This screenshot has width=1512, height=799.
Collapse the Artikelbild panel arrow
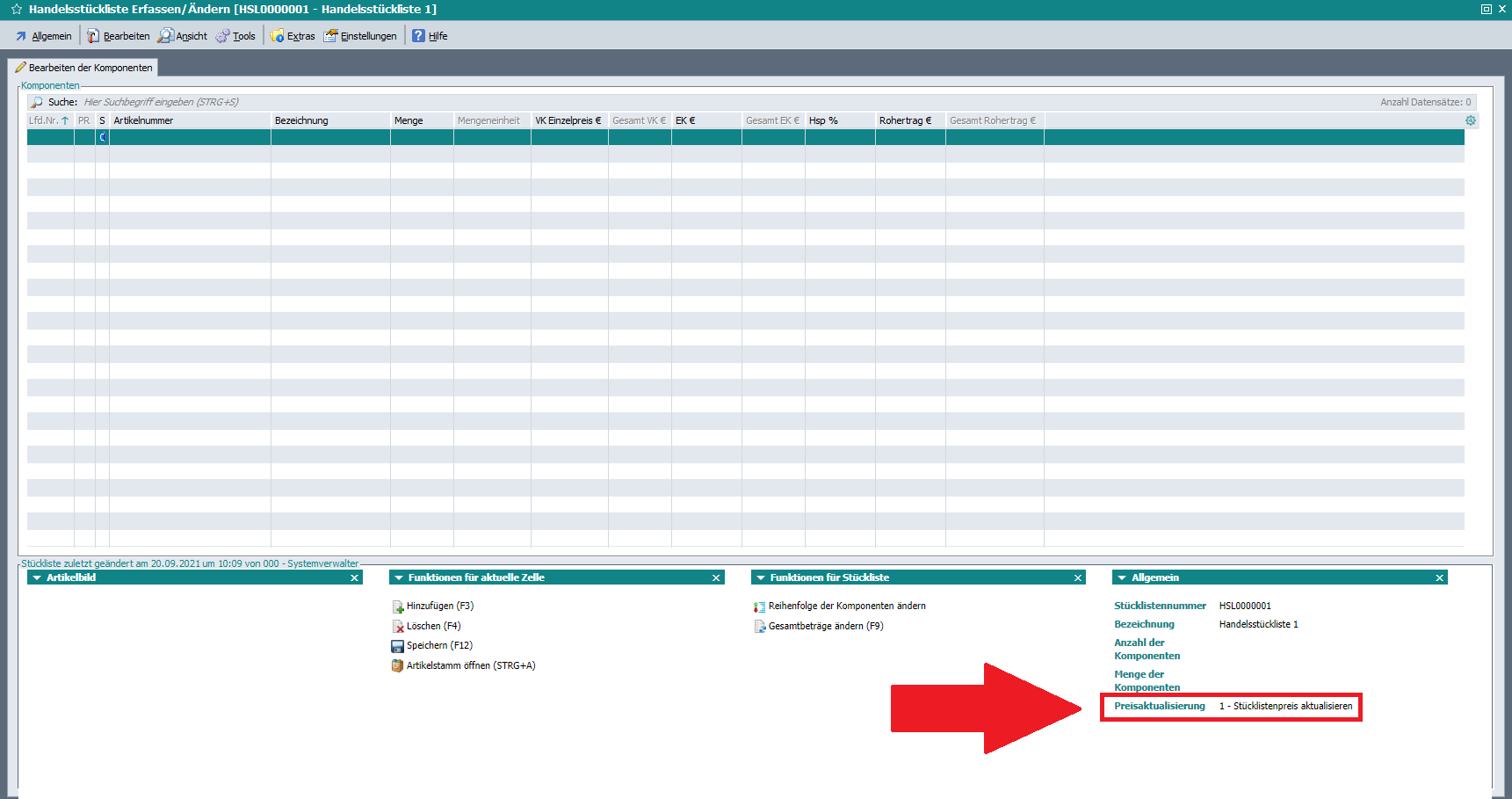click(36, 578)
